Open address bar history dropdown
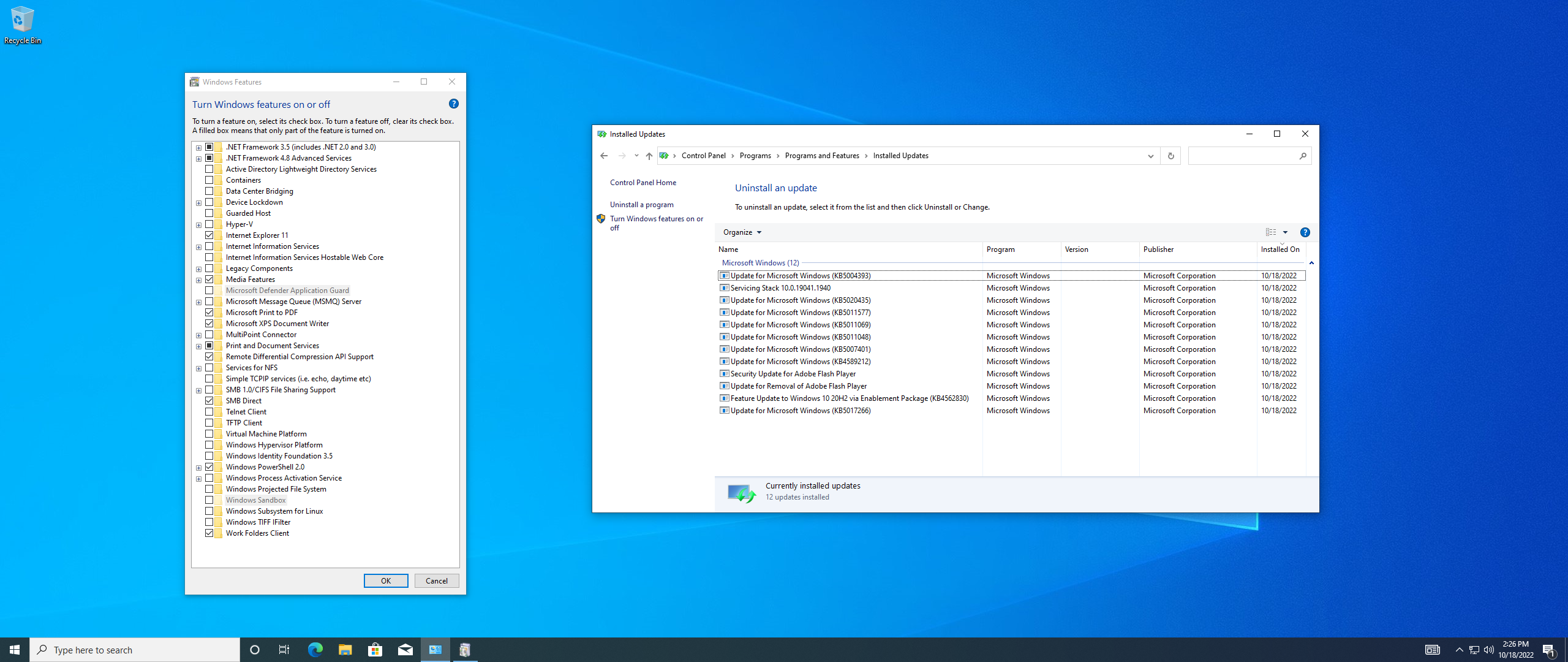The image size is (1568, 662). [x=1150, y=156]
